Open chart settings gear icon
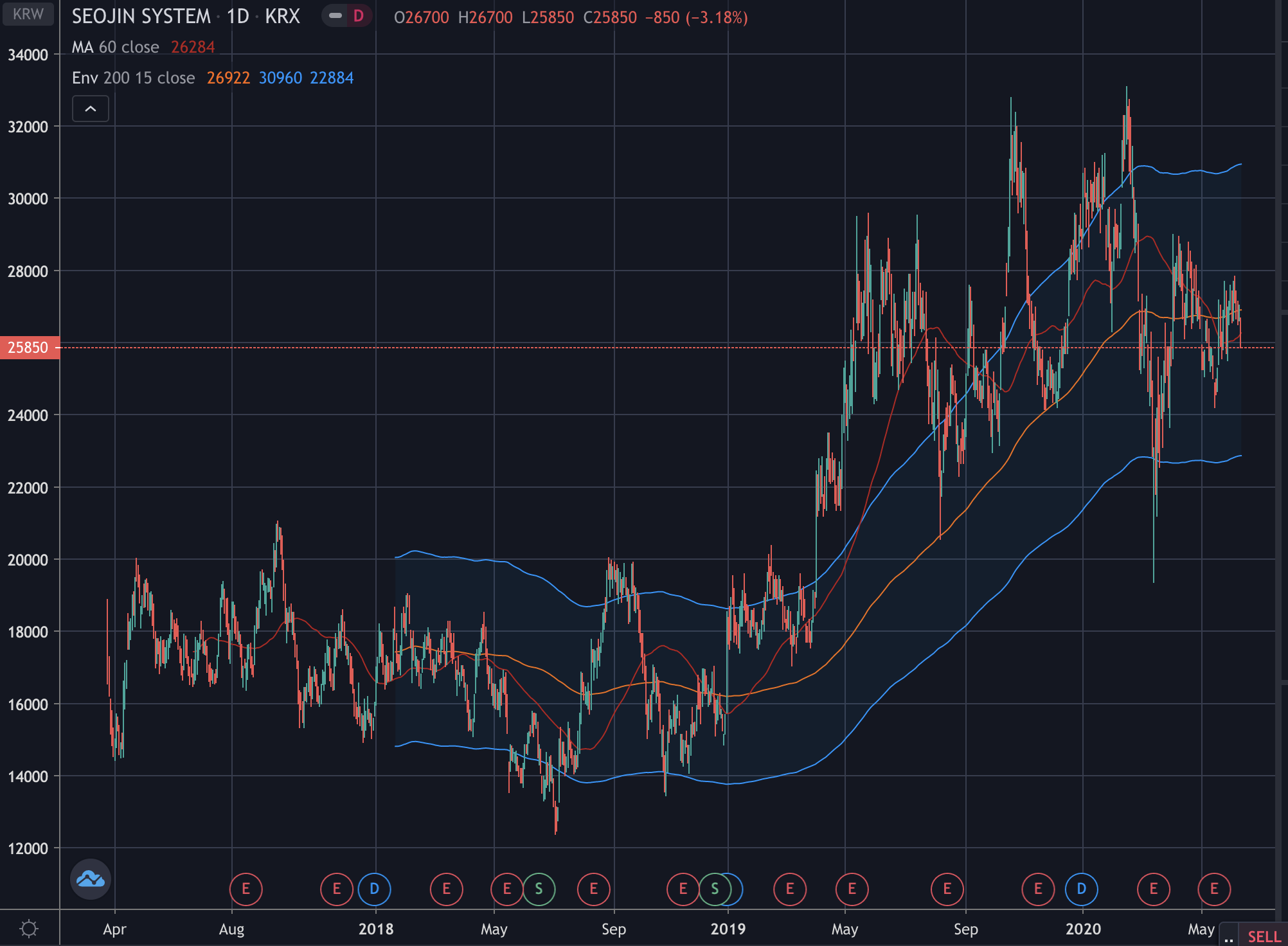The image size is (1288, 946). [x=29, y=929]
